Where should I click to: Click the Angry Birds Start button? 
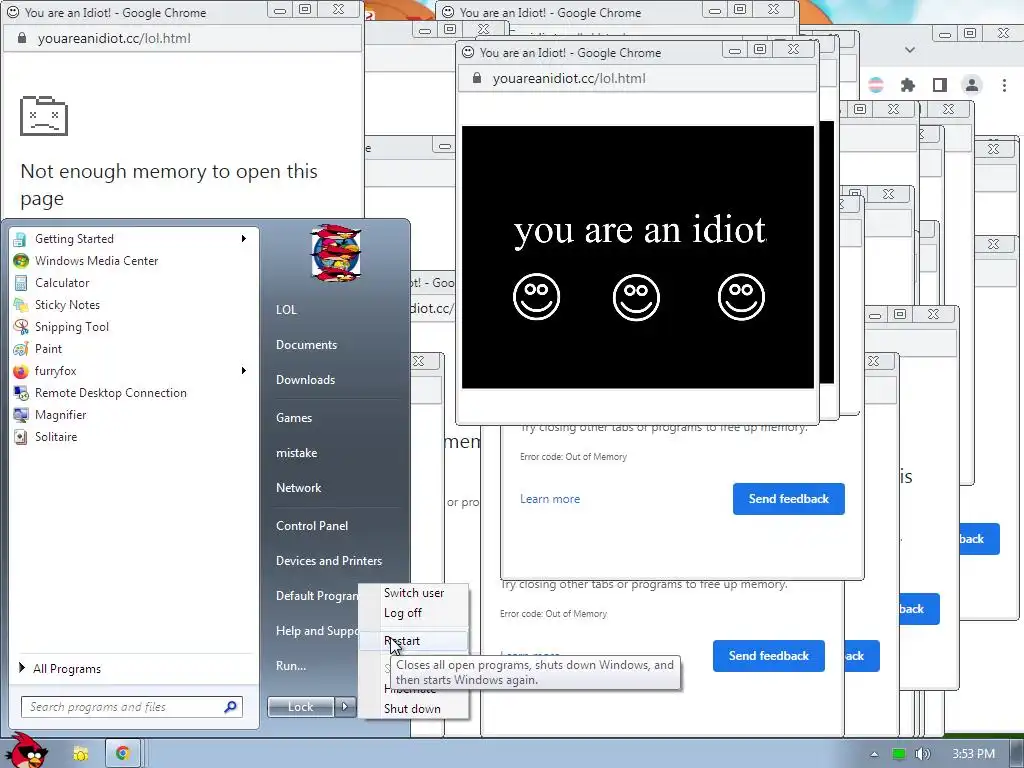(27, 750)
